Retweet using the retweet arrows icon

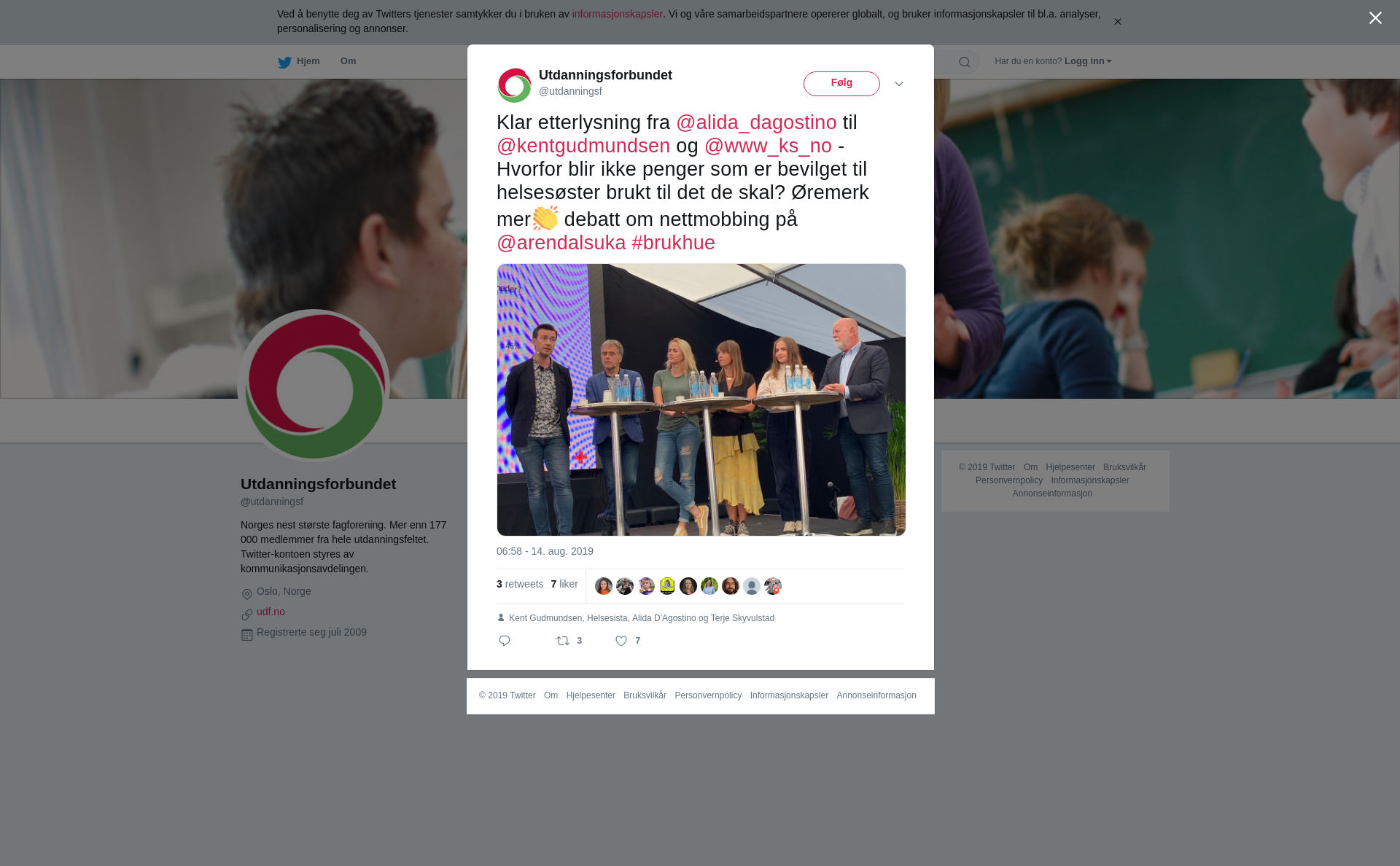tap(563, 641)
